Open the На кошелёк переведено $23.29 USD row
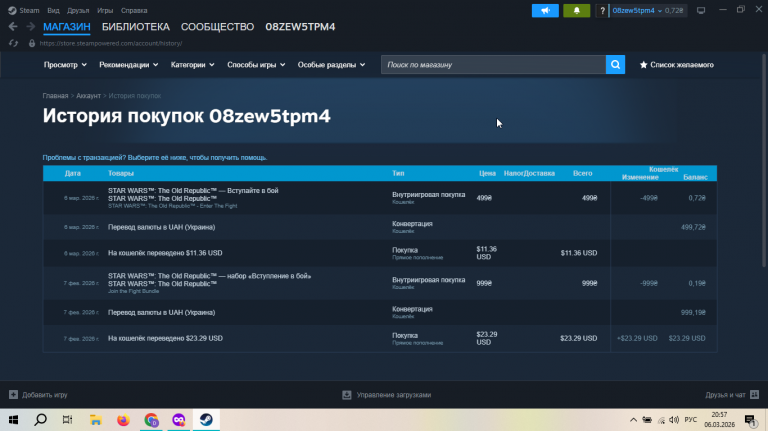This screenshot has width=768, height=431. [380, 338]
